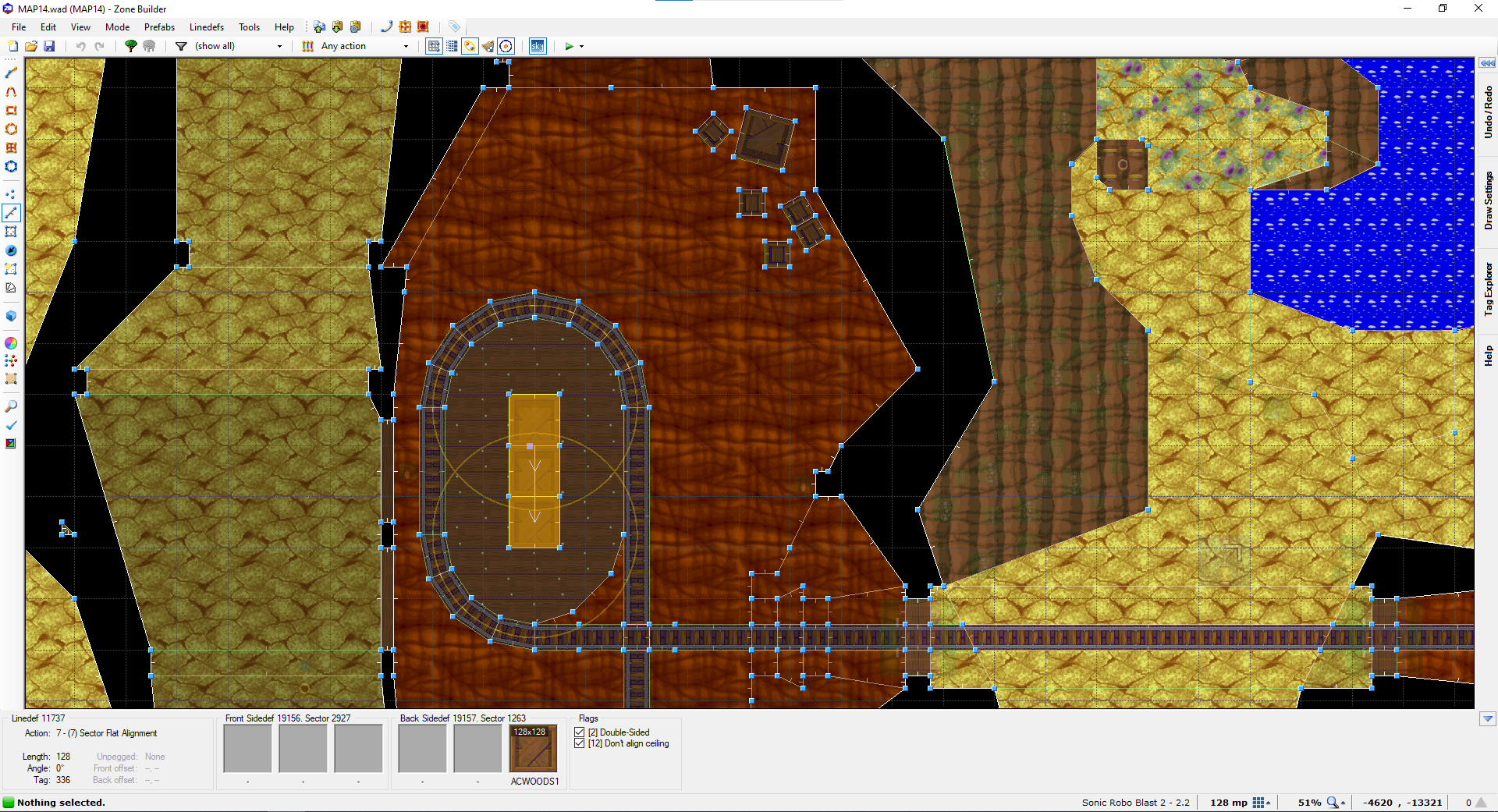
Task: Open find and replace magnifier
Action: click(11, 406)
